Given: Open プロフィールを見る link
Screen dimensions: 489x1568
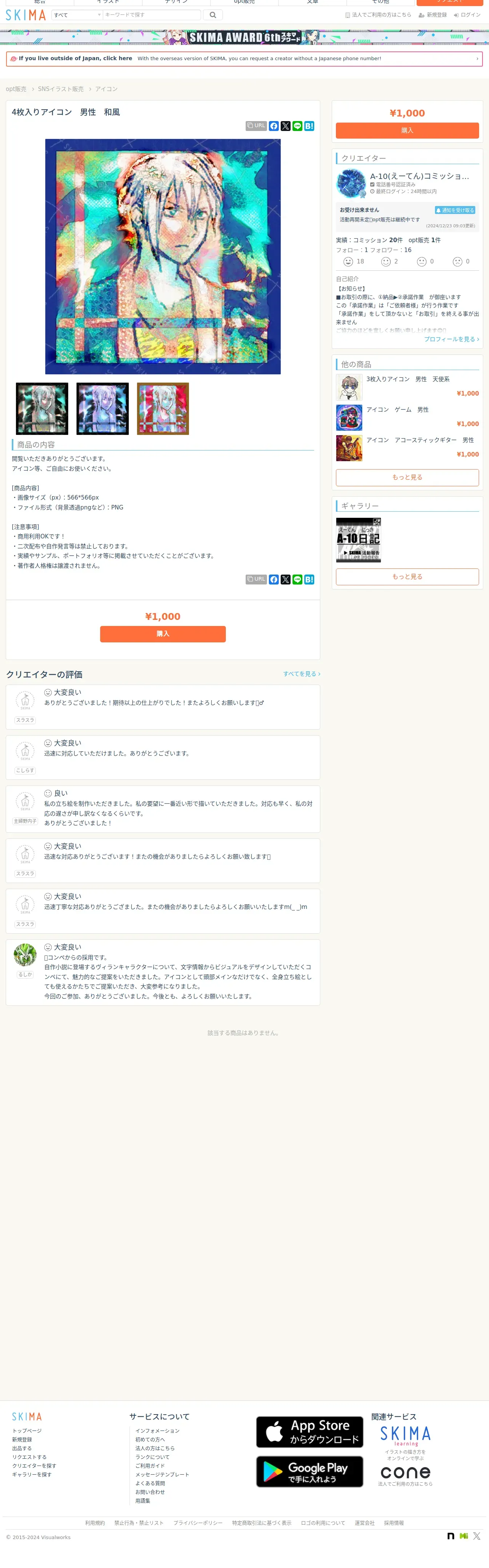Looking at the screenshot, I should pos(451,339).
